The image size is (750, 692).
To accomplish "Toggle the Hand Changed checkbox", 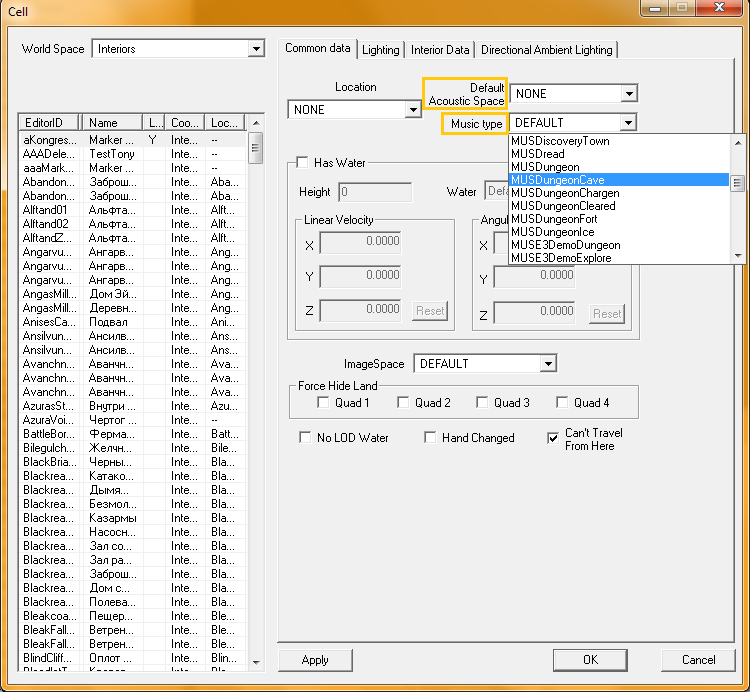I will pyautogui.click(x=430, y=438).
